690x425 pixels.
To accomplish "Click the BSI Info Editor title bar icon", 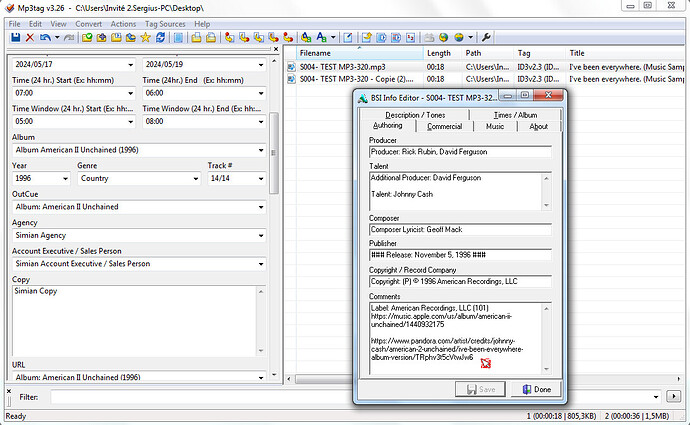I will coord(363,98).
